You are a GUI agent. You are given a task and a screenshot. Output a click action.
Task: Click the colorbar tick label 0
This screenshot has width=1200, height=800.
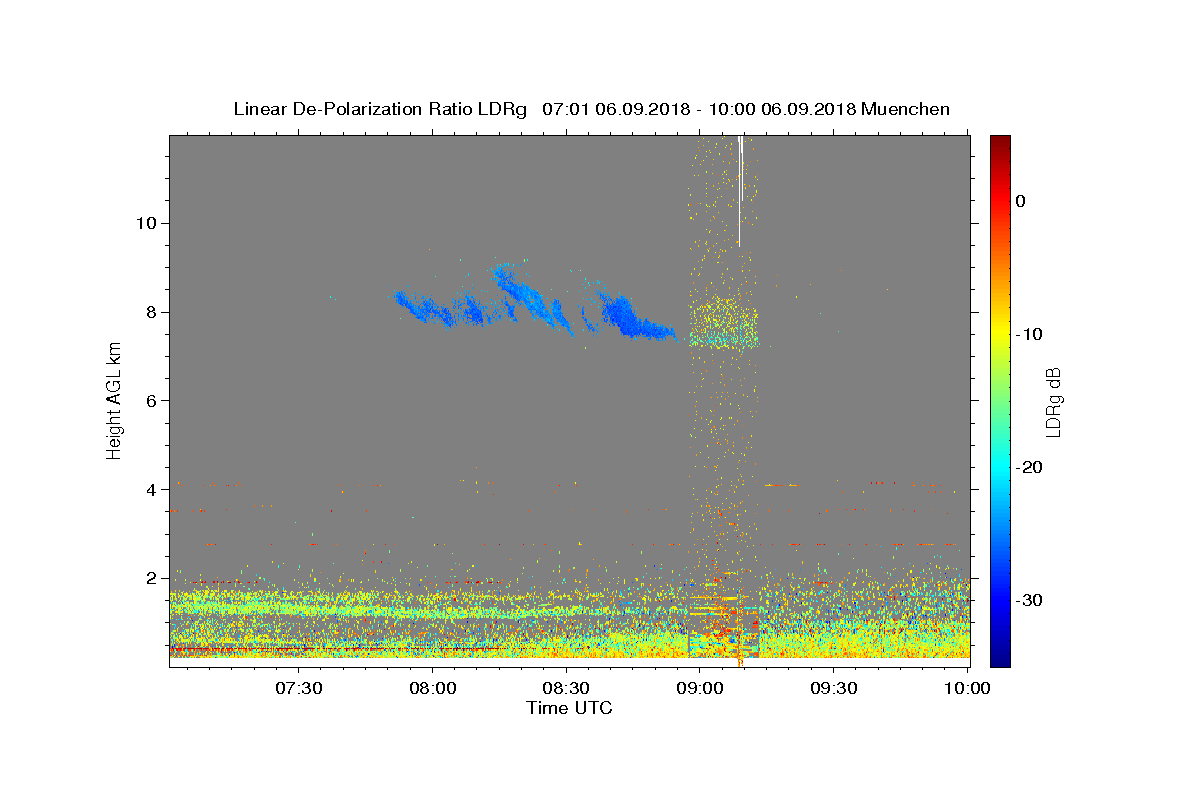tap(1020, 201)
